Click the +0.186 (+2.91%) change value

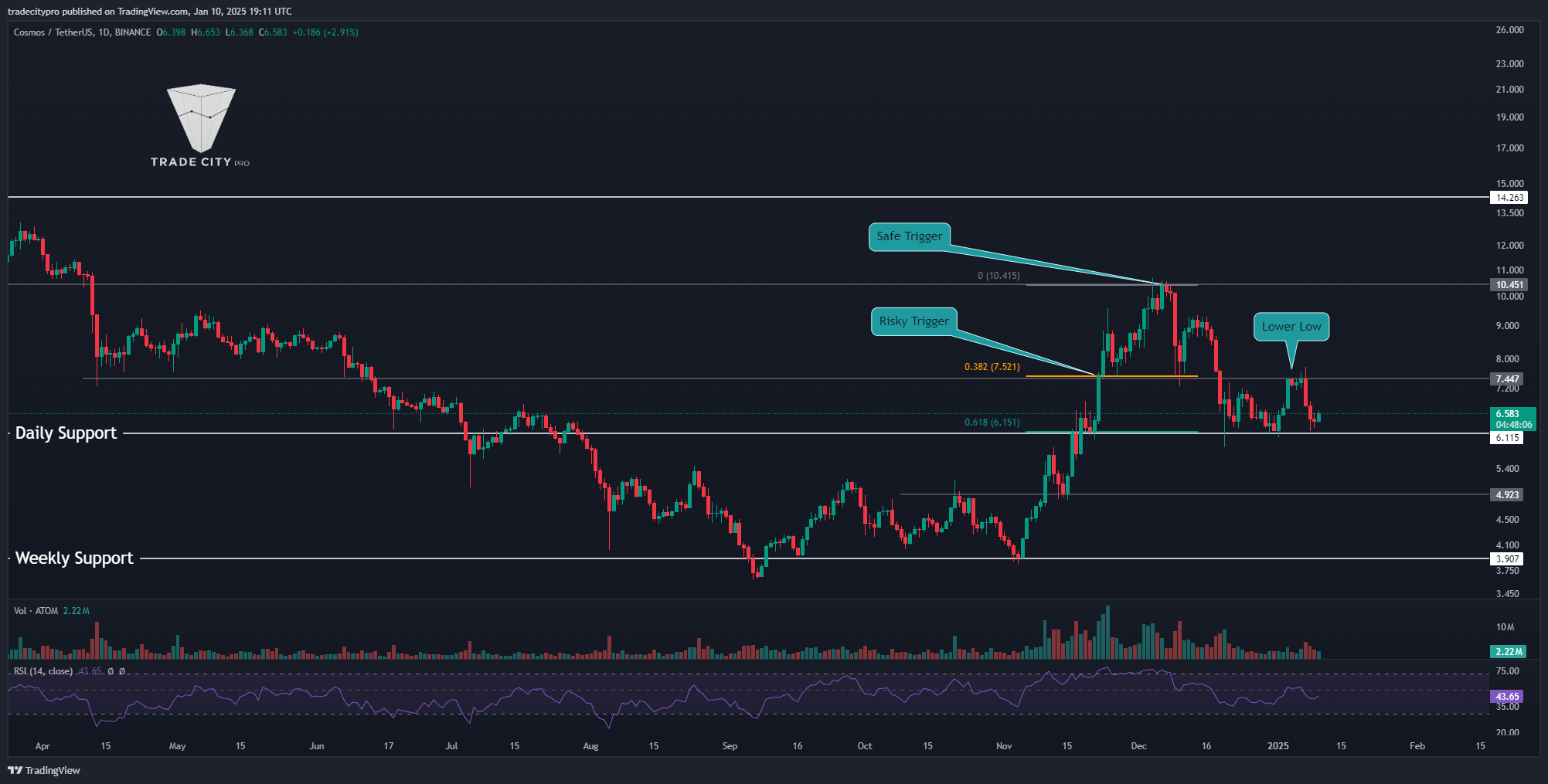325,32
